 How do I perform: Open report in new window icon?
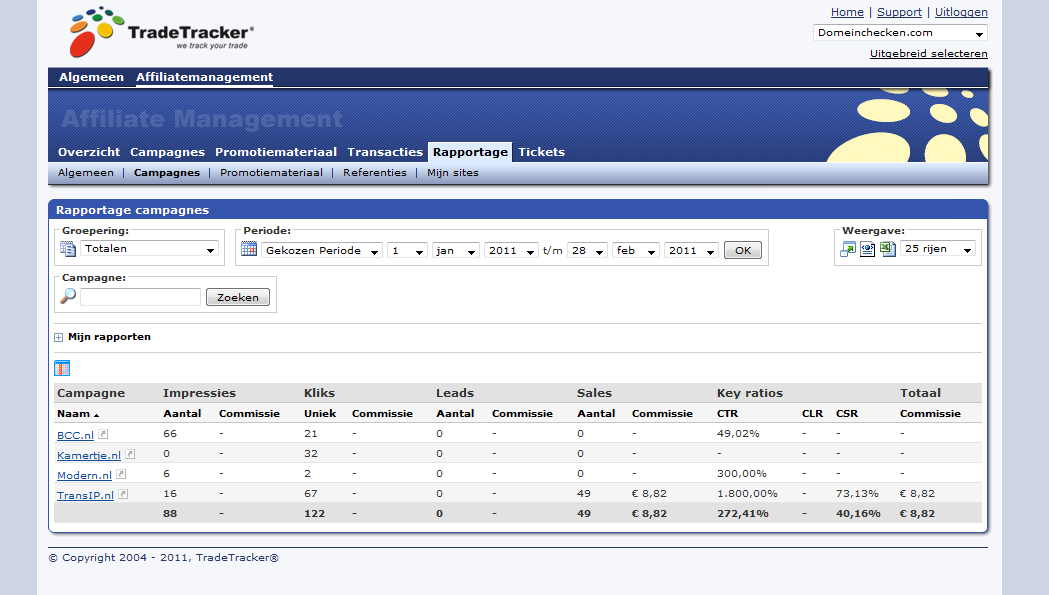click(848, 250)
